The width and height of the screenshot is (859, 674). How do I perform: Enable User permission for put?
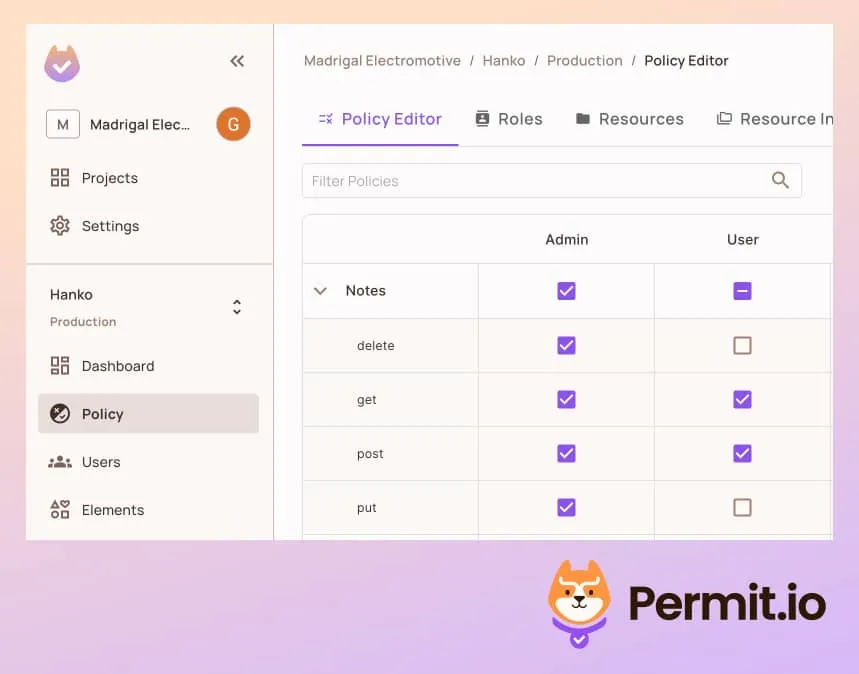(x=742, y=507)
